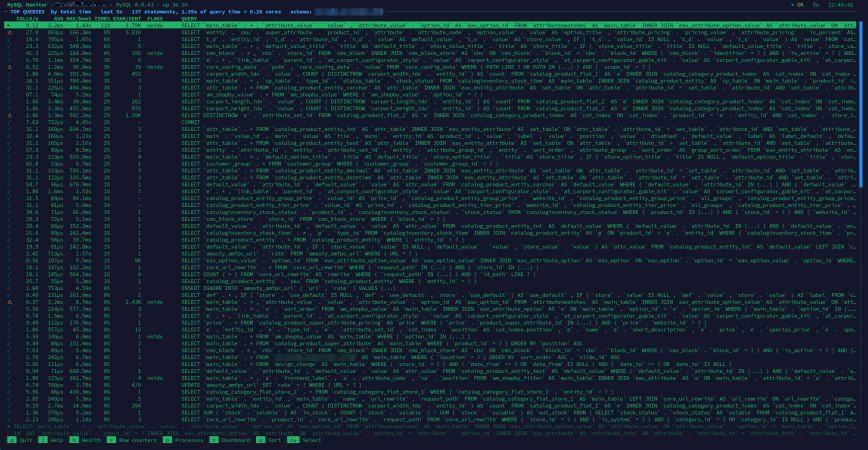Image resolution: width=868 pixels, height=450 pixels.
Task: Click the FLAGS column header
Action: click(155, 19)
